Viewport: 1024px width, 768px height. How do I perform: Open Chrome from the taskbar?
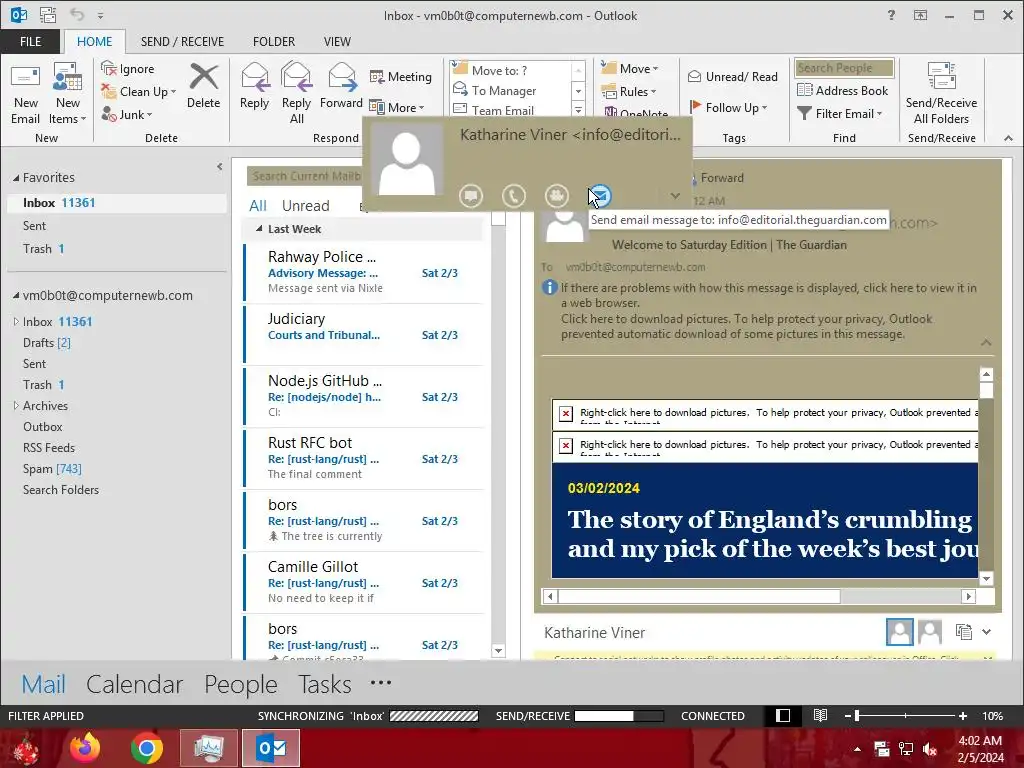[x=146, y=748]
